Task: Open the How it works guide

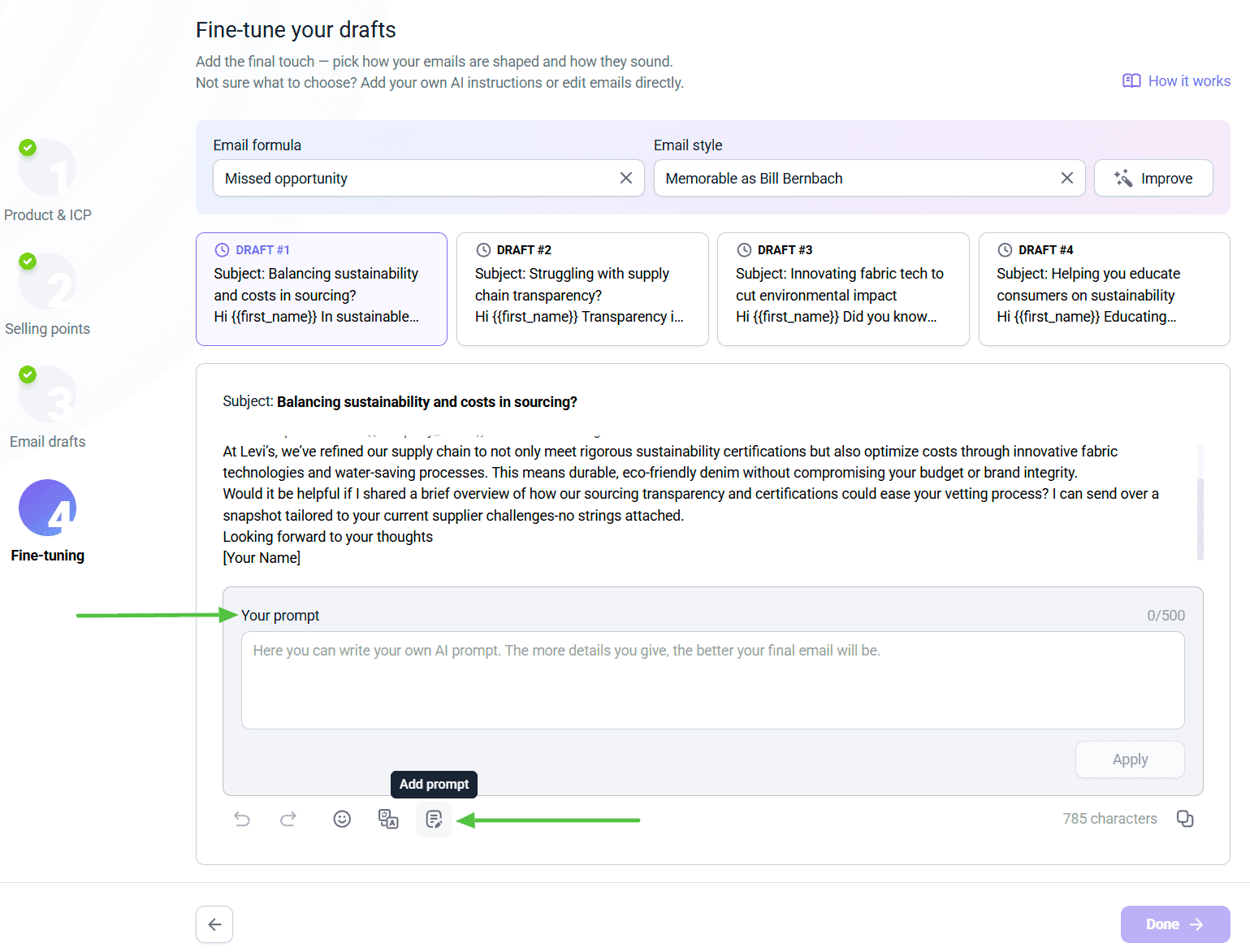Action: coord(1174,80)
